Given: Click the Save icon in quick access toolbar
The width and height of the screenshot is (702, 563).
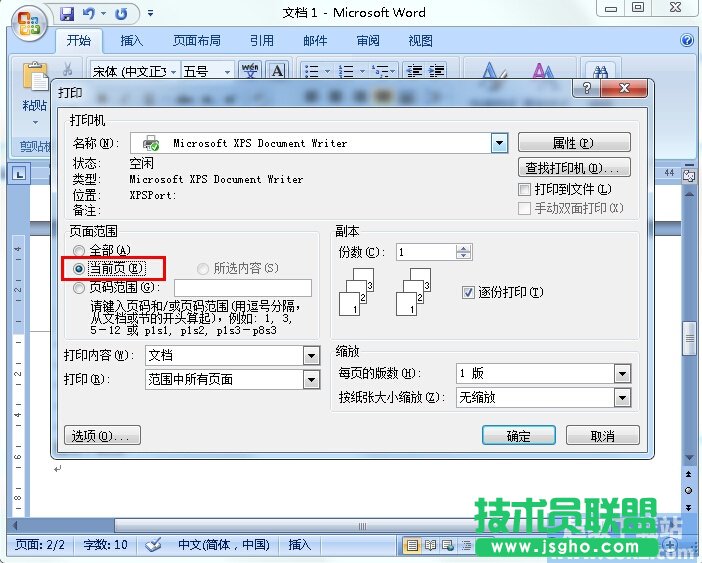Looking at the screenshot, I should (67, 13).
